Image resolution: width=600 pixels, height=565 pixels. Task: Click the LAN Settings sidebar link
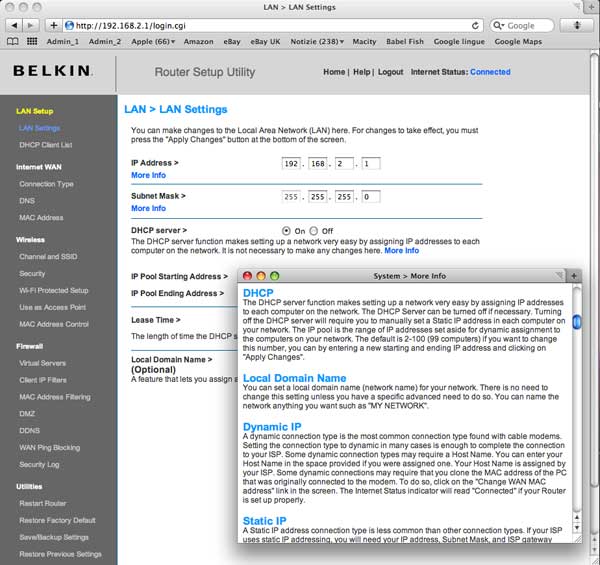pyautogui.click(x=39, y=128)
